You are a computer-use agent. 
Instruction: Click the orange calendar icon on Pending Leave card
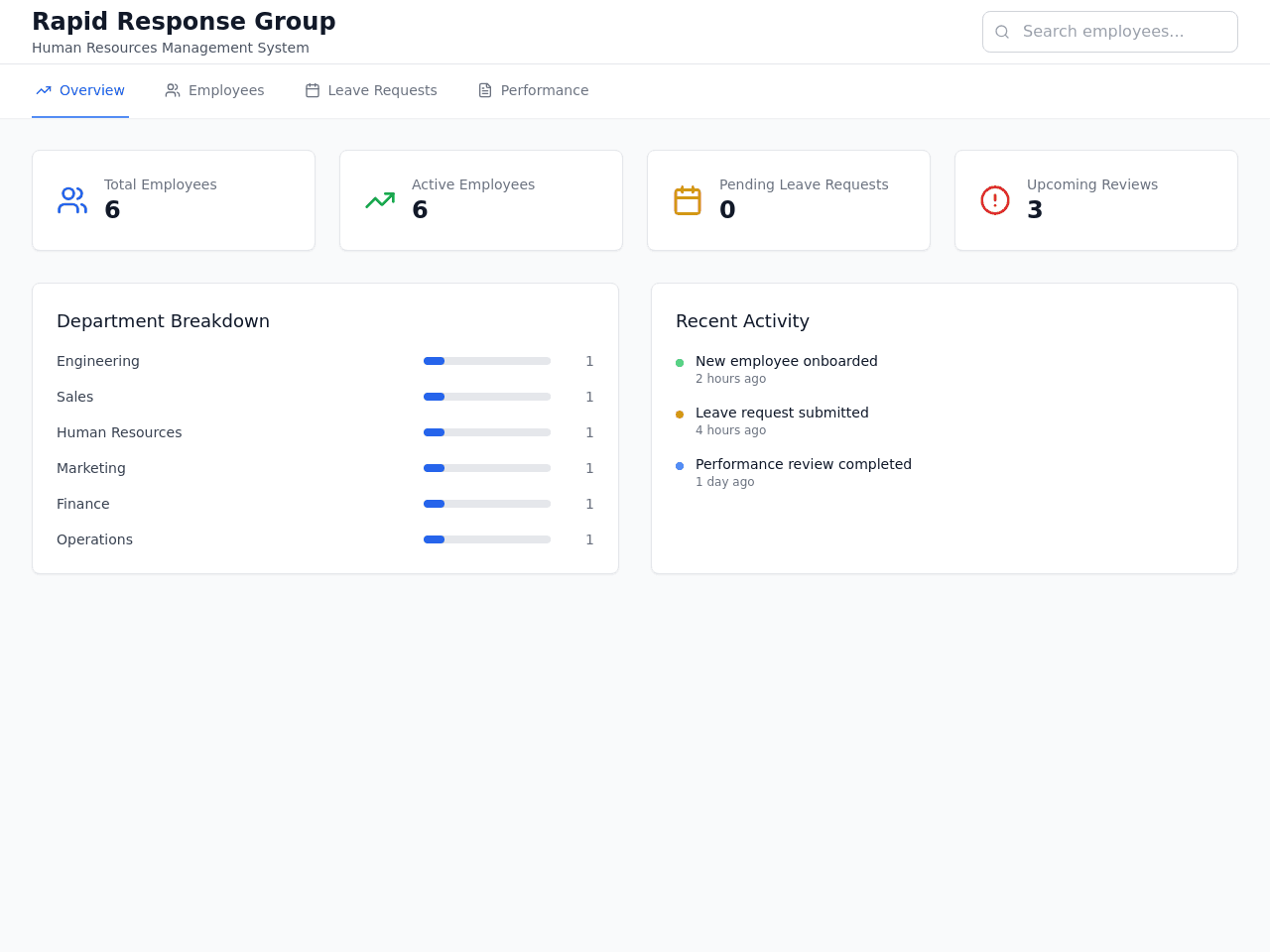point(688,200)
